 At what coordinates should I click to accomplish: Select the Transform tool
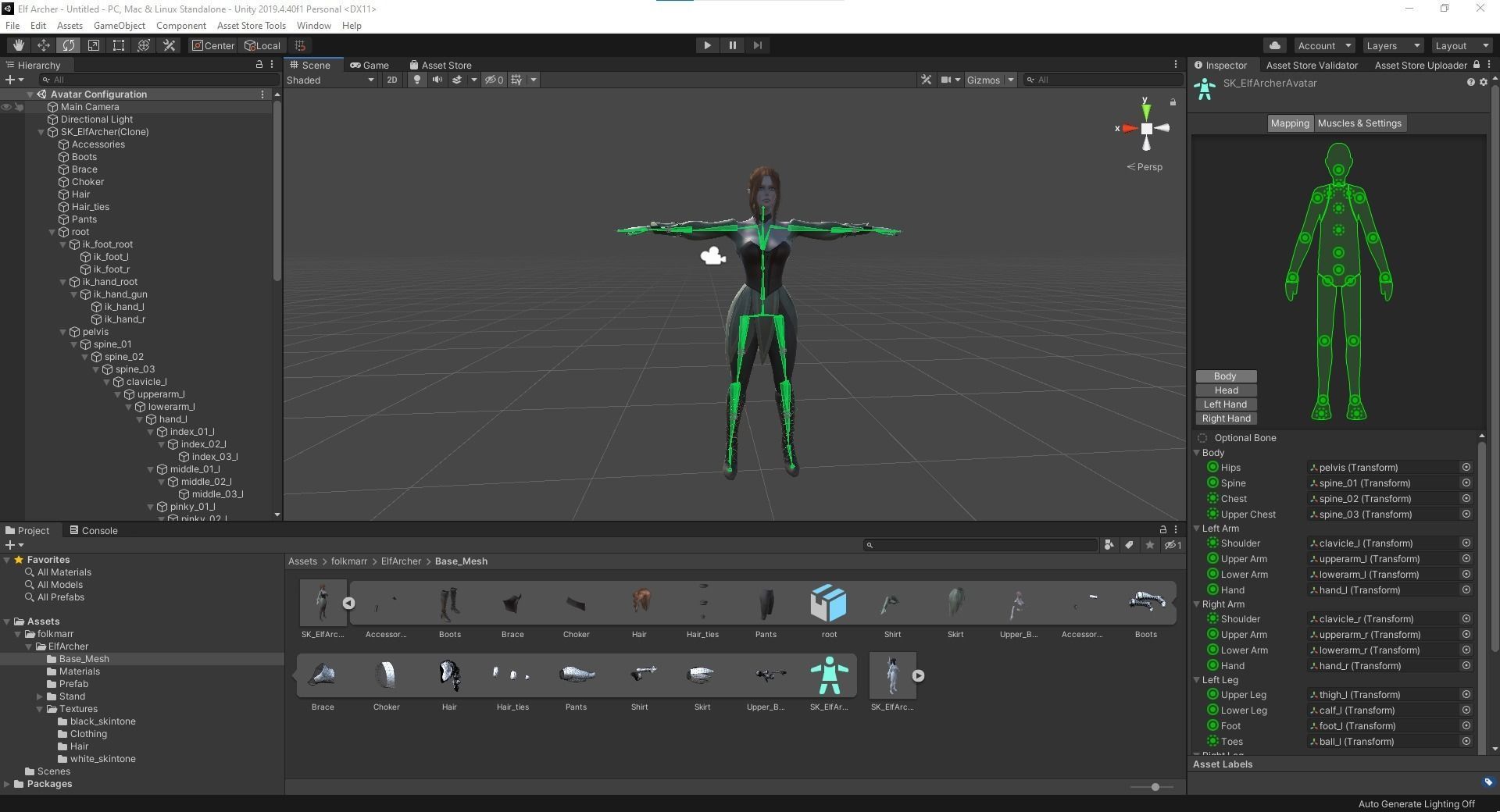[143, 45]
